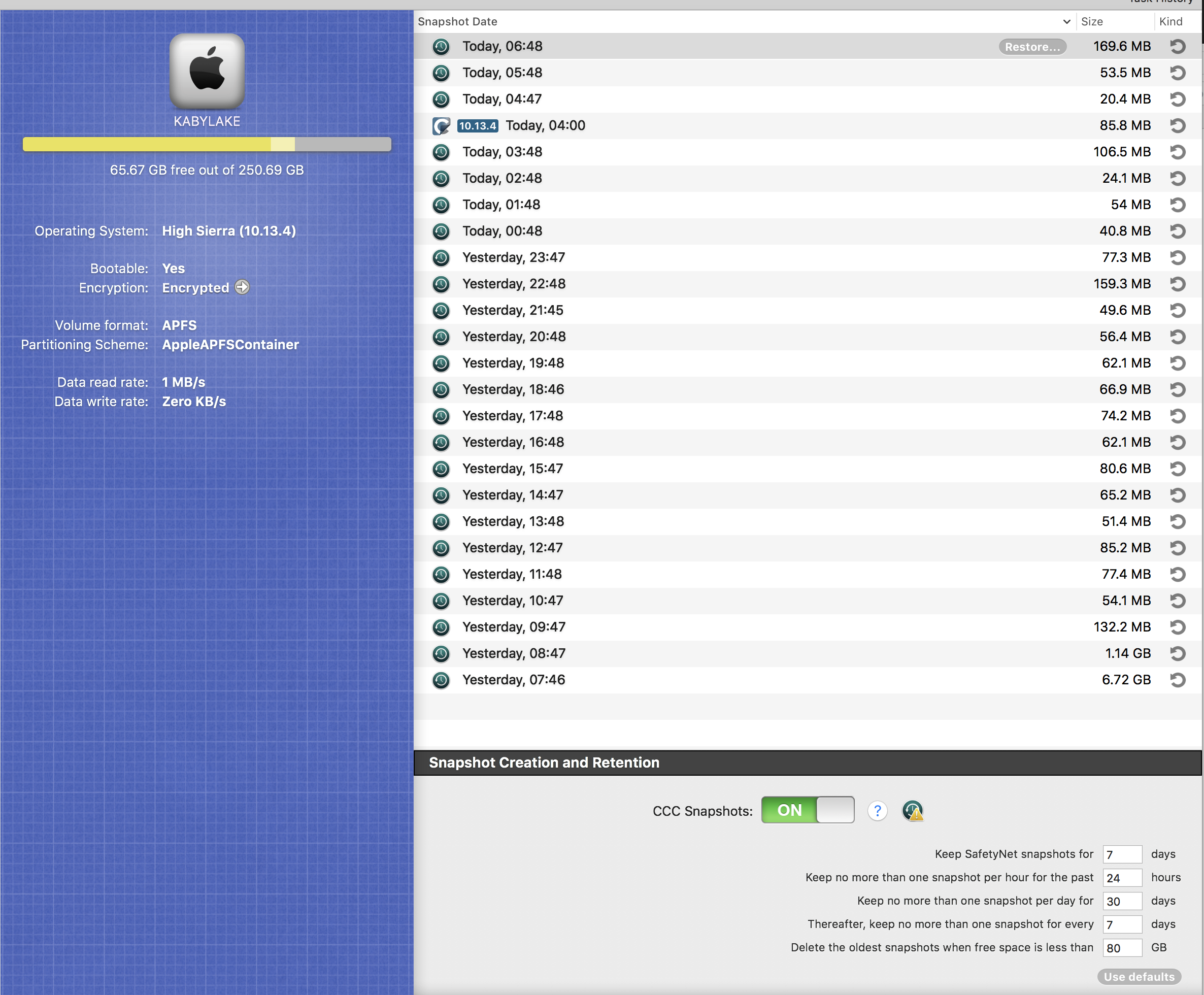The image size is (1204, 995).
Task: Click the High Sierra (10.13.4) operating system value
Action: (x=228, y=231)
